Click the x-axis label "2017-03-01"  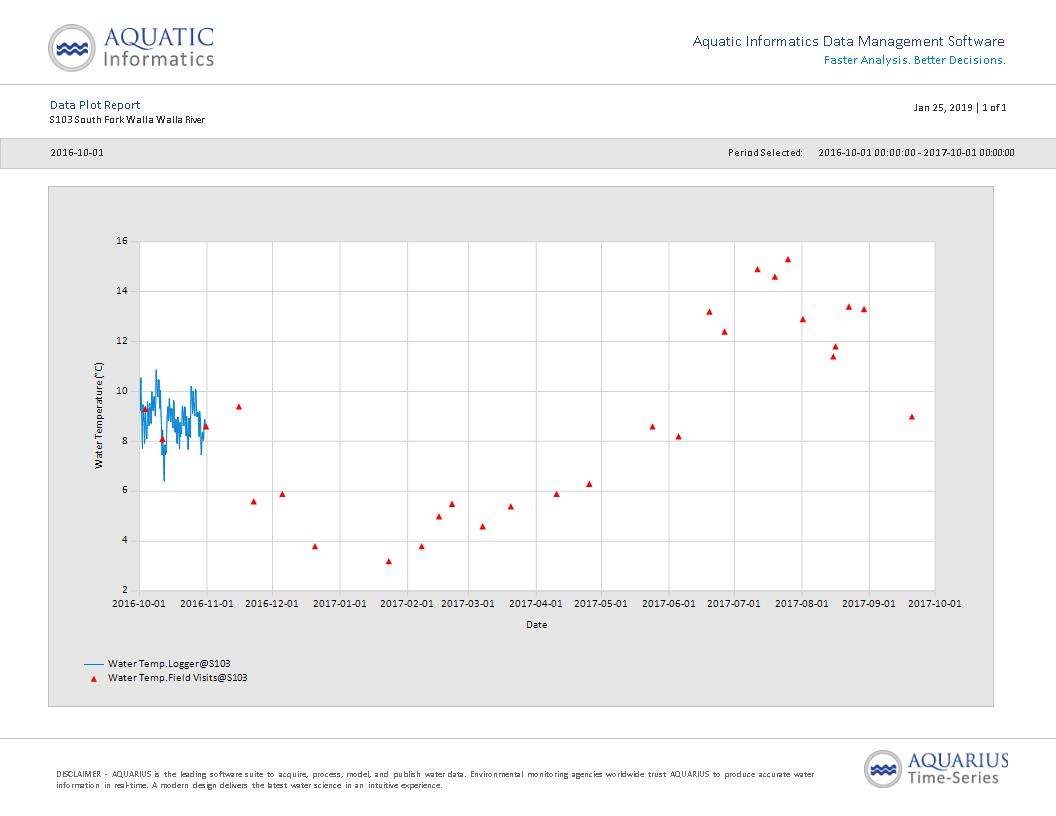click(x=468, y=604)
